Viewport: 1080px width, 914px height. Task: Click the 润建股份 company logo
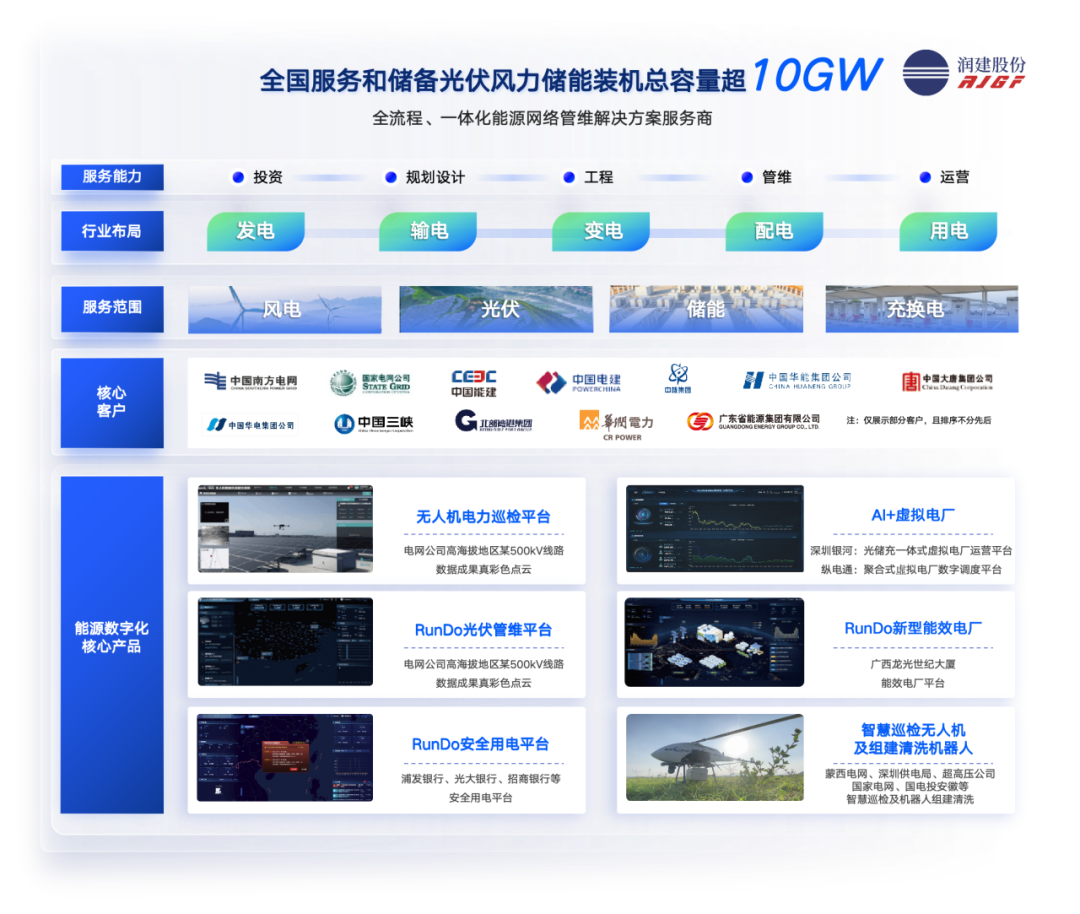963,73
